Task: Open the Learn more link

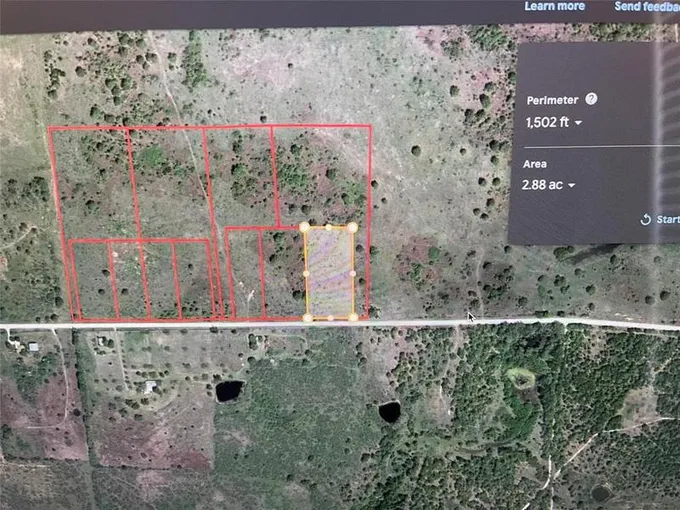Action: [x=554, y=6]
